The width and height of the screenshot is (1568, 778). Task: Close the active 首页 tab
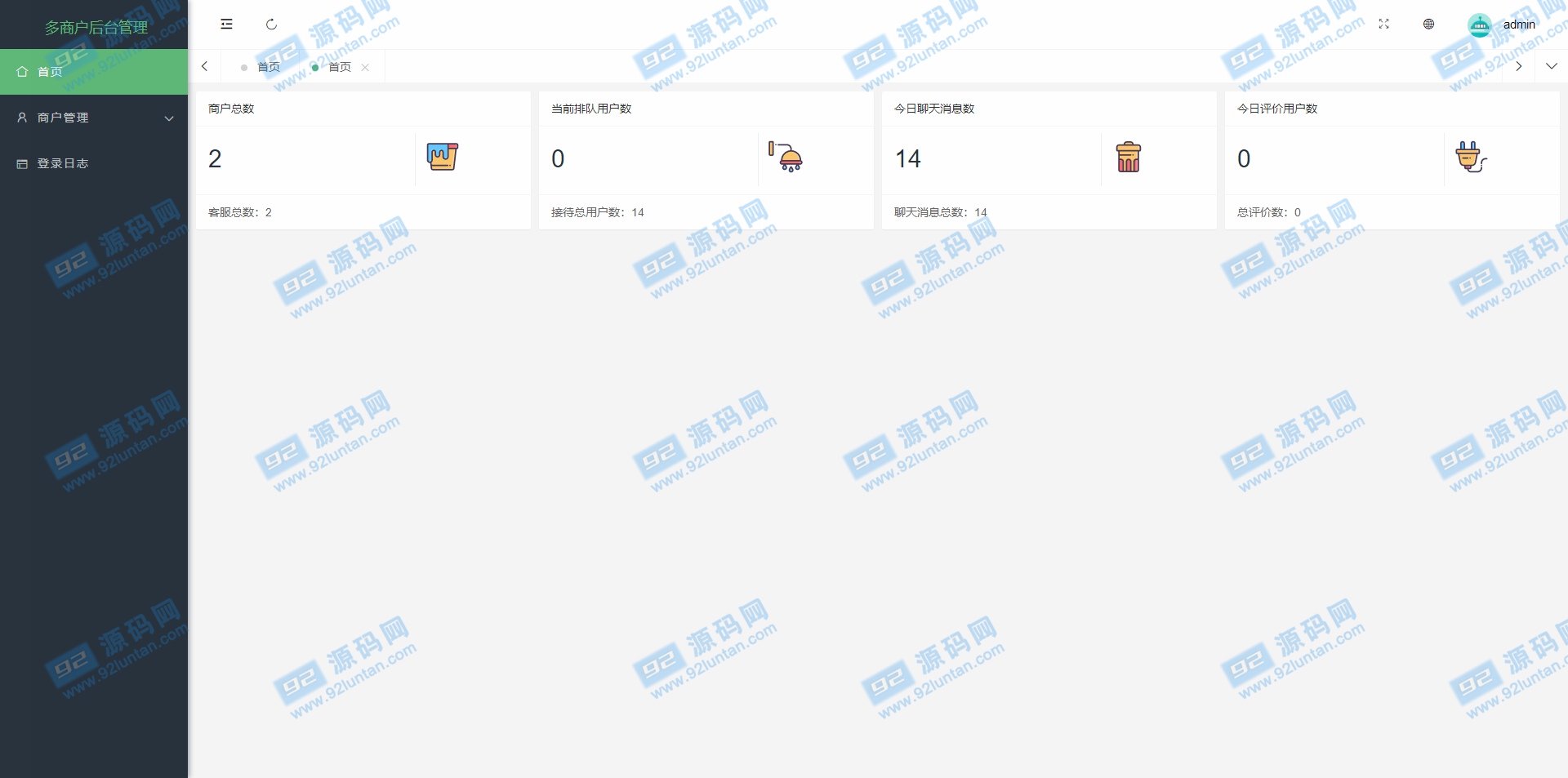click(x=365, y=68)
